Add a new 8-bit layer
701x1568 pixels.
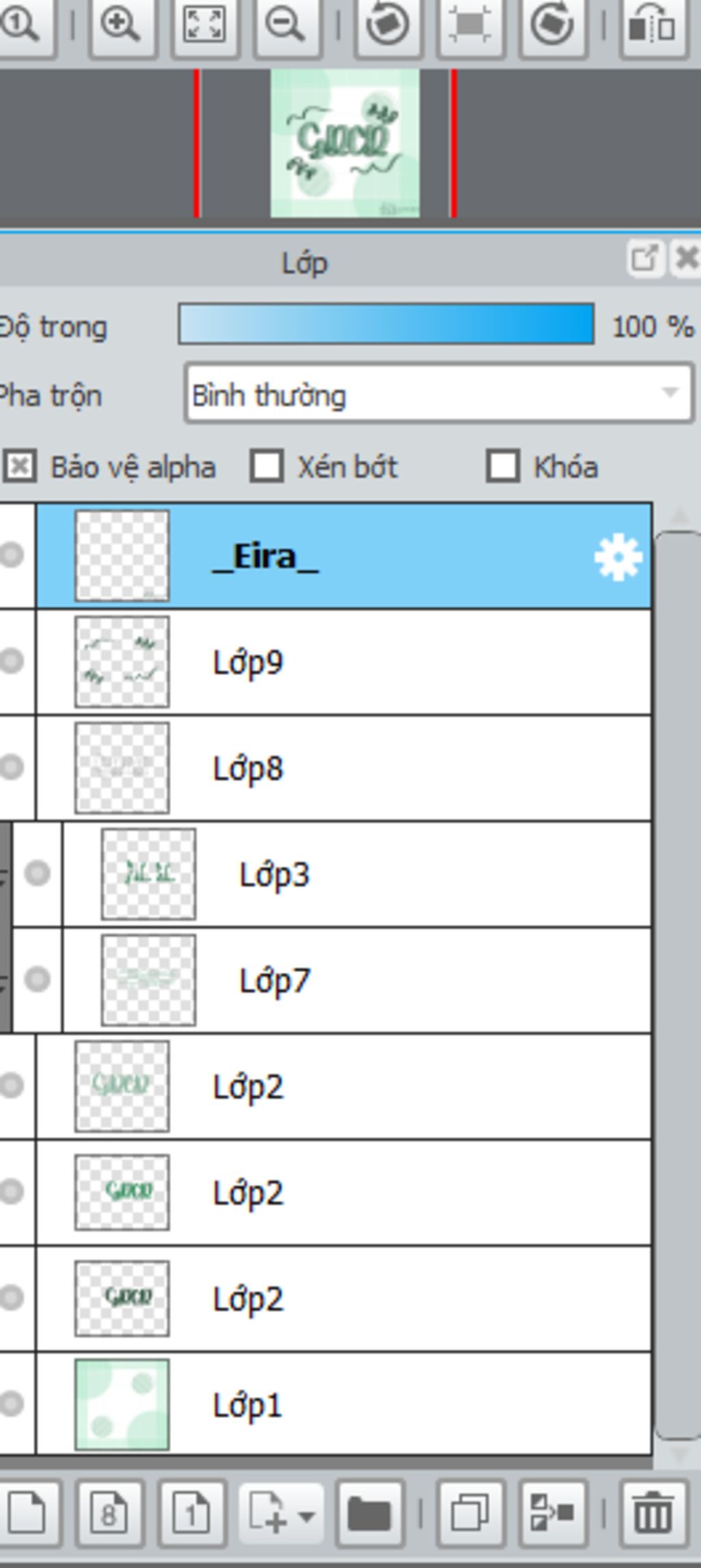pyautogui.click(x=110, y=1513)
